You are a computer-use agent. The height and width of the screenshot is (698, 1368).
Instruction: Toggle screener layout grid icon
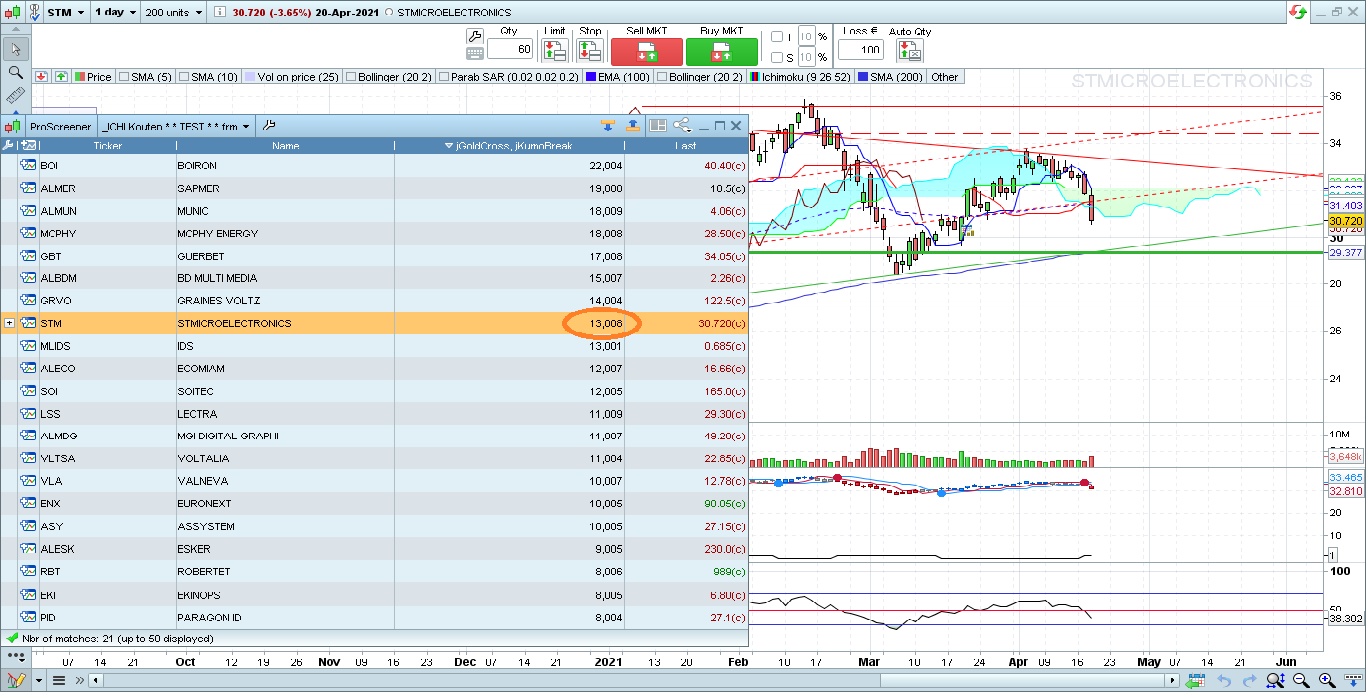(x=657, y=126)
